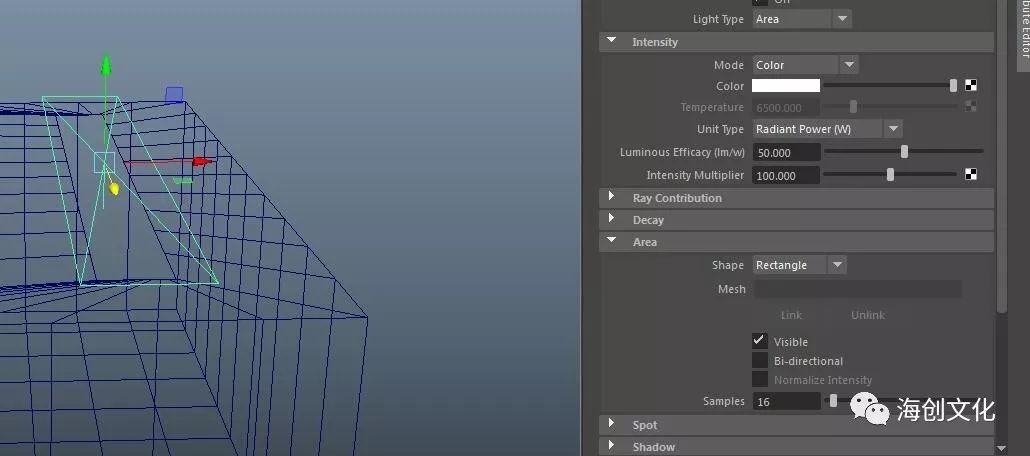Expand the Ray Contribution section
The image size is (1030, 456).
[x=612, y=198]
